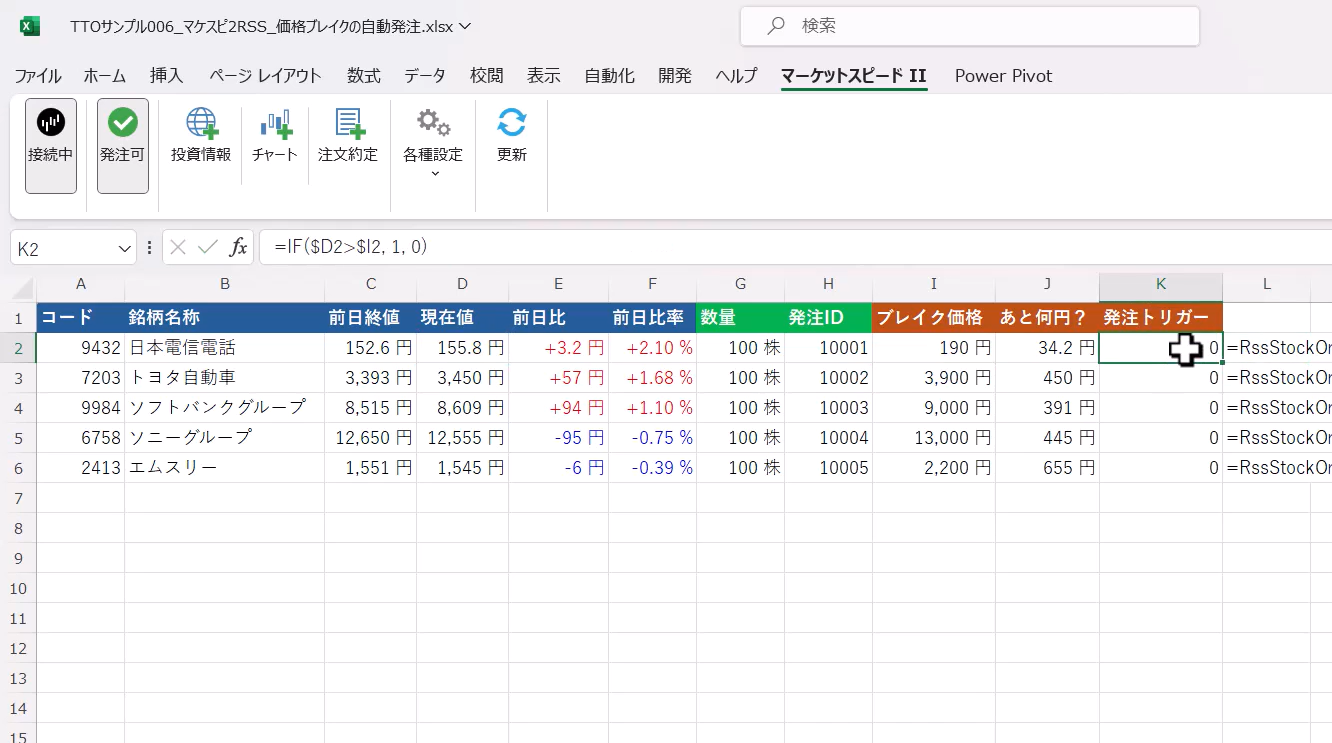The height and width of the screenshot is (743, 1332).
Task: Switch to the Power Pivot tab
Action: click(x=1003, y=76)
